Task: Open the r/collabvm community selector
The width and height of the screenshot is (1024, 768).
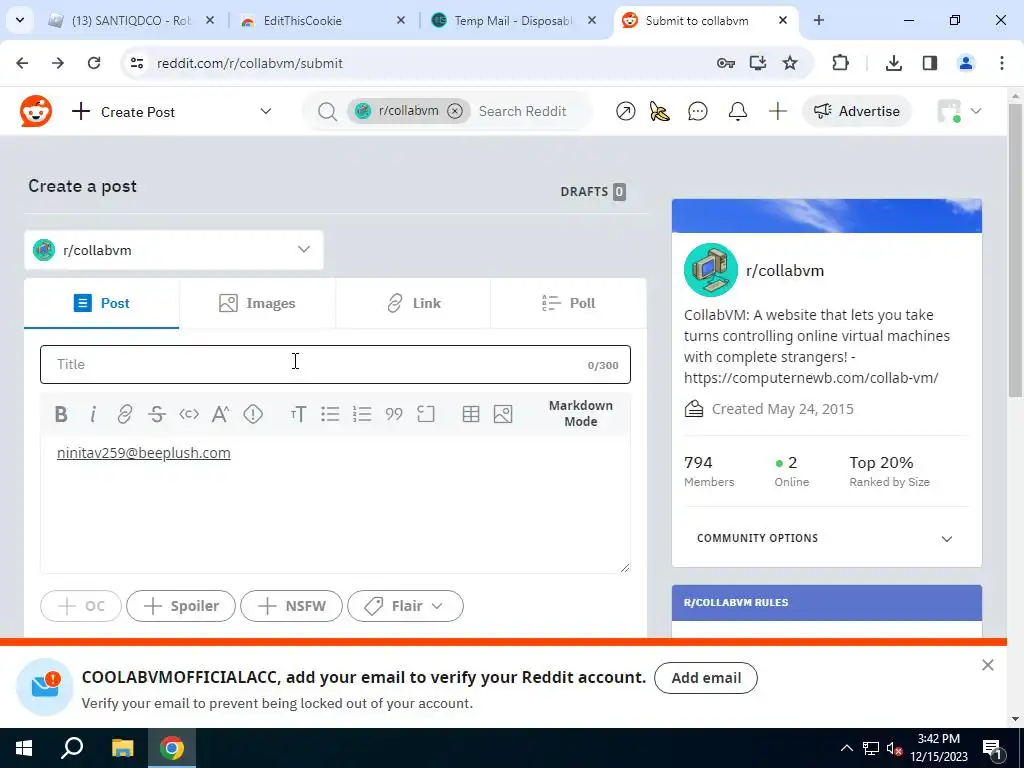Action: tap(174, 250)
